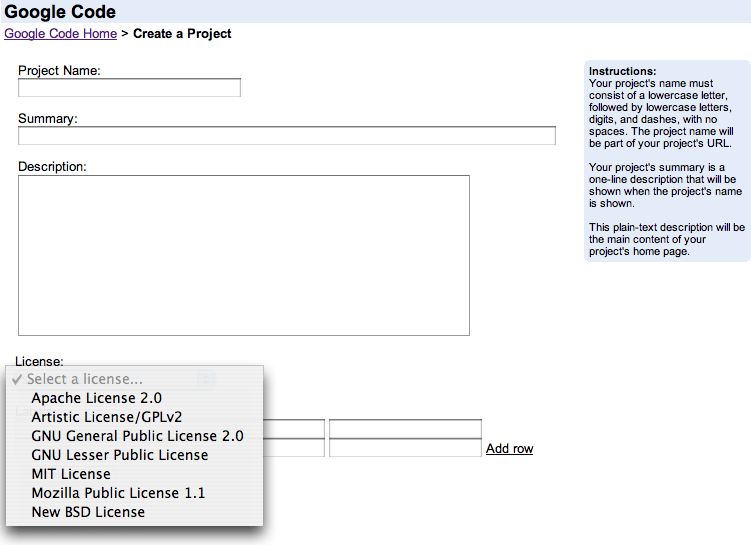Choose GNU General Public License 2.0

click(x=135, y=436)
